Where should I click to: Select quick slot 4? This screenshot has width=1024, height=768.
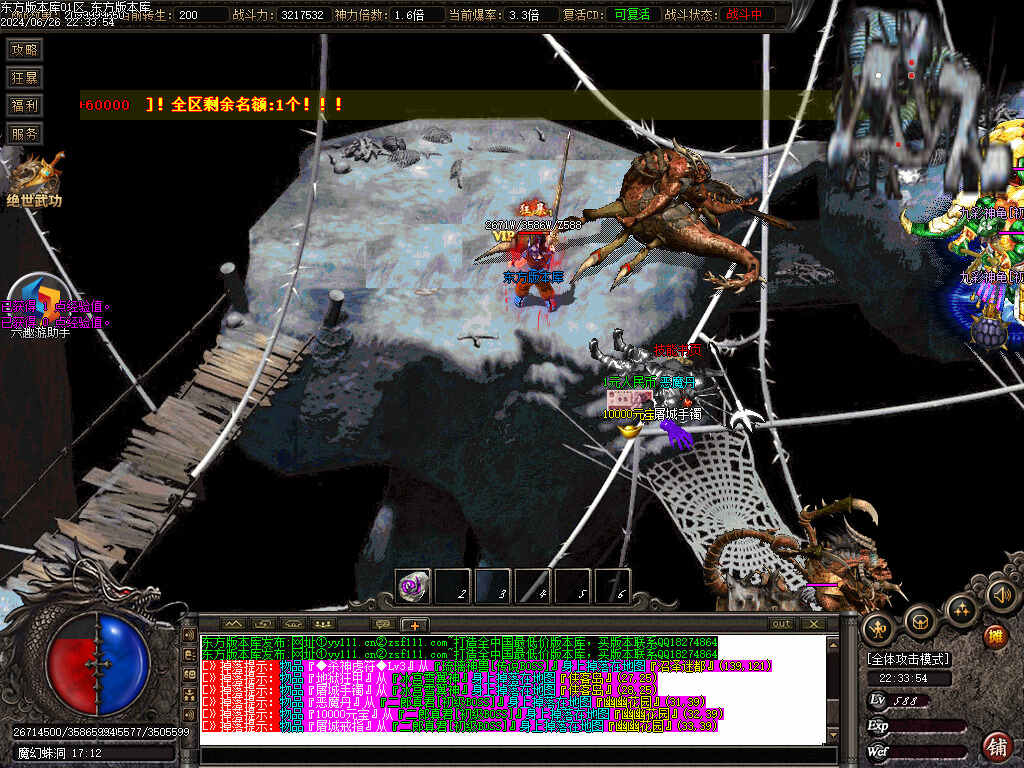coord(534,586)
